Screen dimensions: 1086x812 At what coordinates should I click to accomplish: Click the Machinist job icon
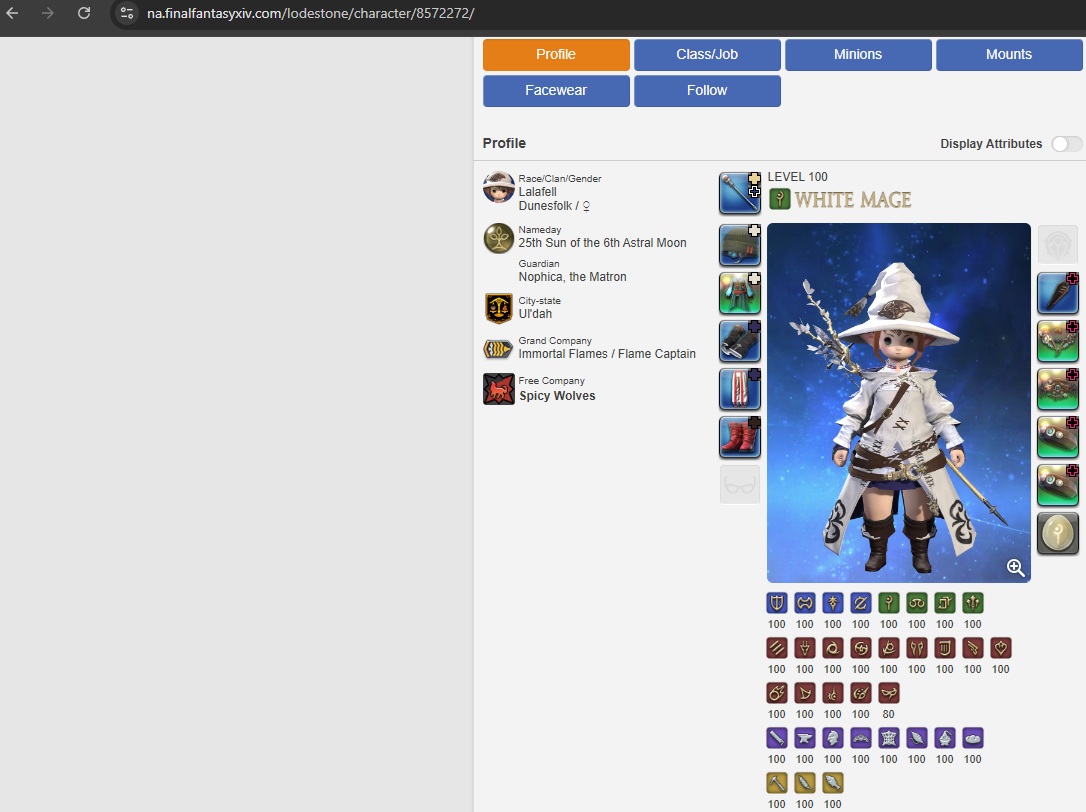click(973, 648)
